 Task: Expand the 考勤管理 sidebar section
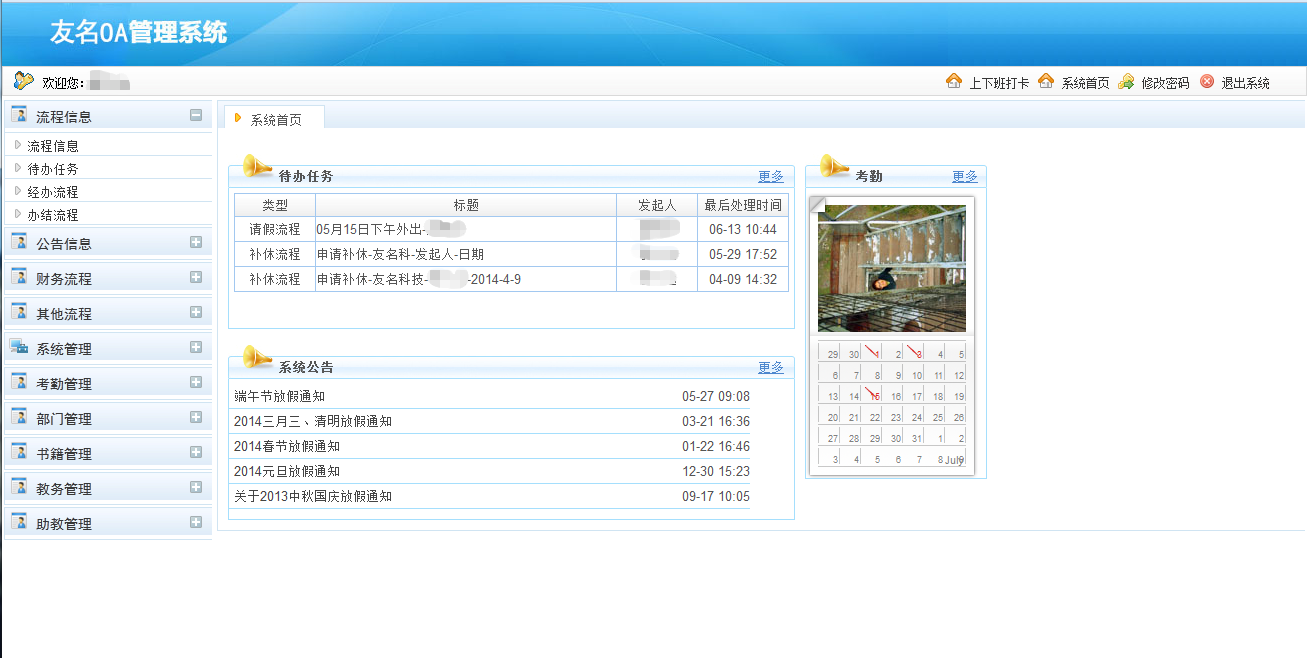[x=196, y=382]
